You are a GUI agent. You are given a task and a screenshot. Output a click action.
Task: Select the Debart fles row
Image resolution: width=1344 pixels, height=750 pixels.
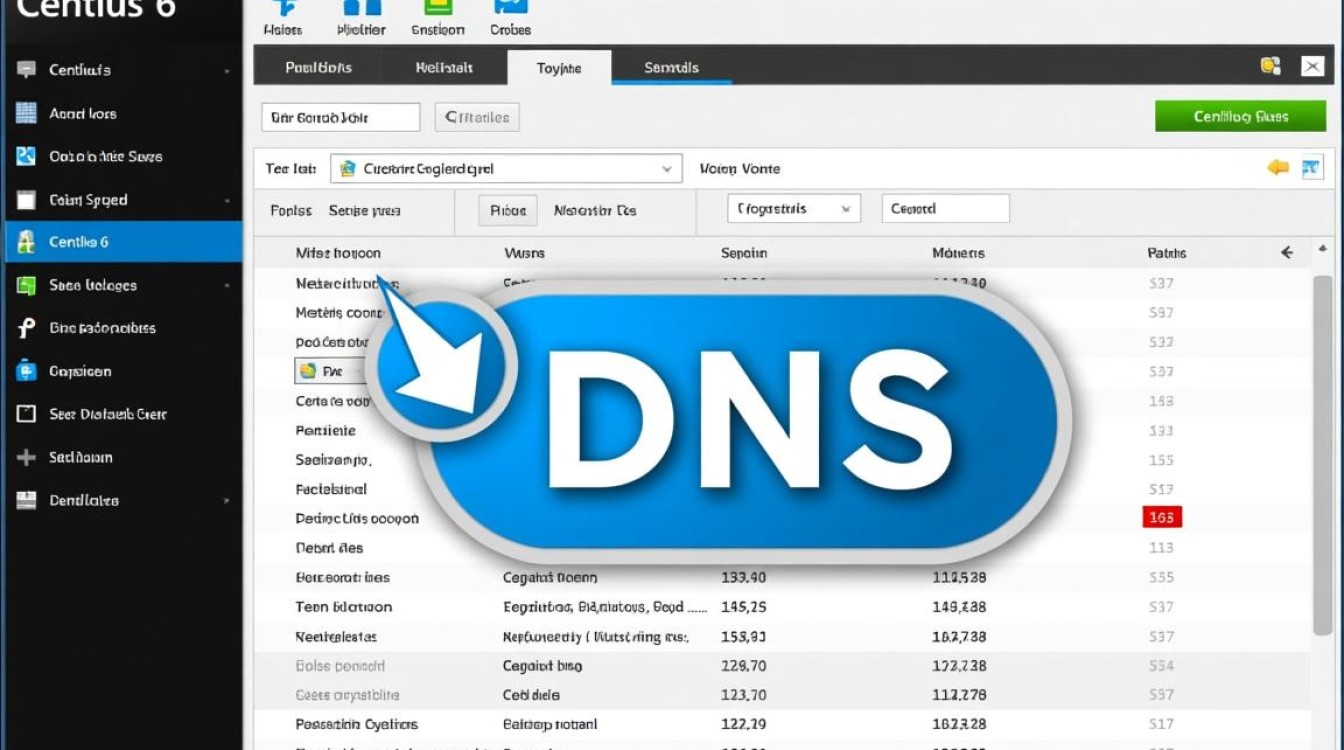(784, 548)
